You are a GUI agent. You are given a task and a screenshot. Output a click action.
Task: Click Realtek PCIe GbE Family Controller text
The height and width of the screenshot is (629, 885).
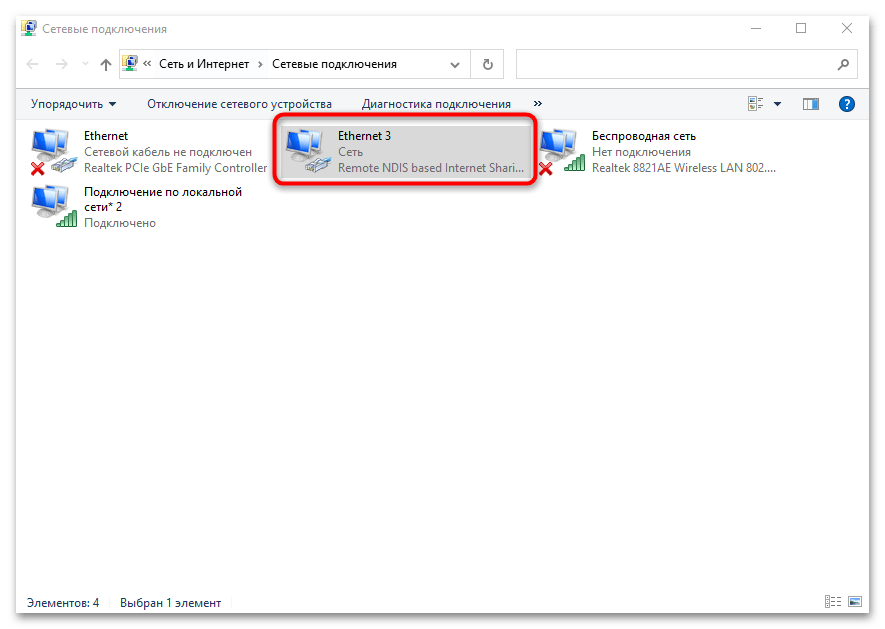176,168
